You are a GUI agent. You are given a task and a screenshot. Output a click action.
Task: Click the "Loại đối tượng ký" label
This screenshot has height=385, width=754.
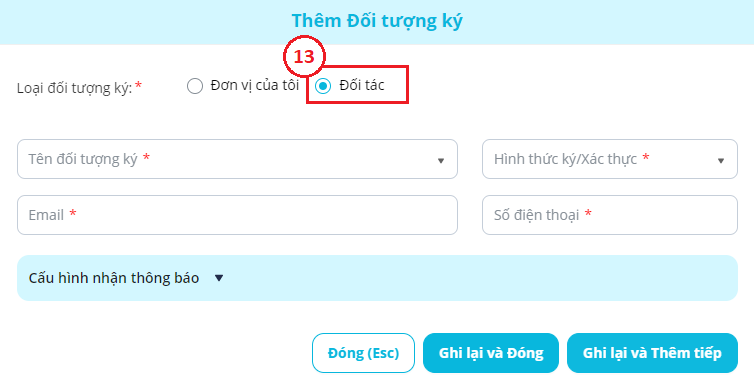coord(75,88)
